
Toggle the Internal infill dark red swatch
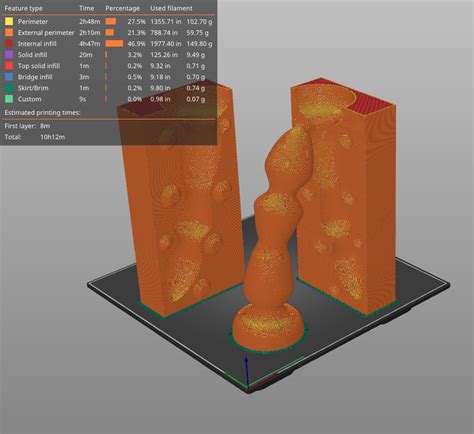[x=9, y=44]
